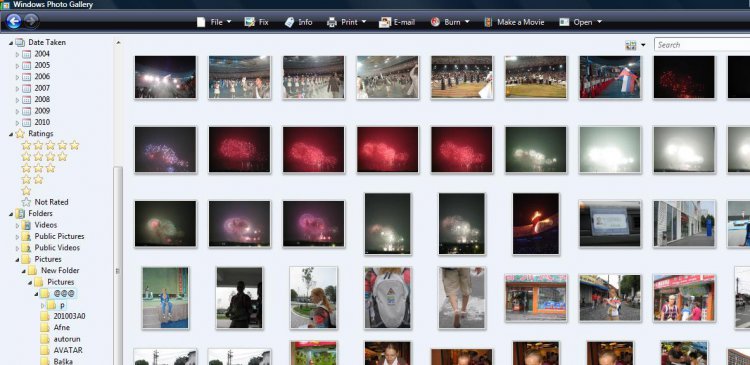Screen dimensions: 750x365
Task: Select the woman sitting on stage thumbnail
Action: [x=165, y=298]
